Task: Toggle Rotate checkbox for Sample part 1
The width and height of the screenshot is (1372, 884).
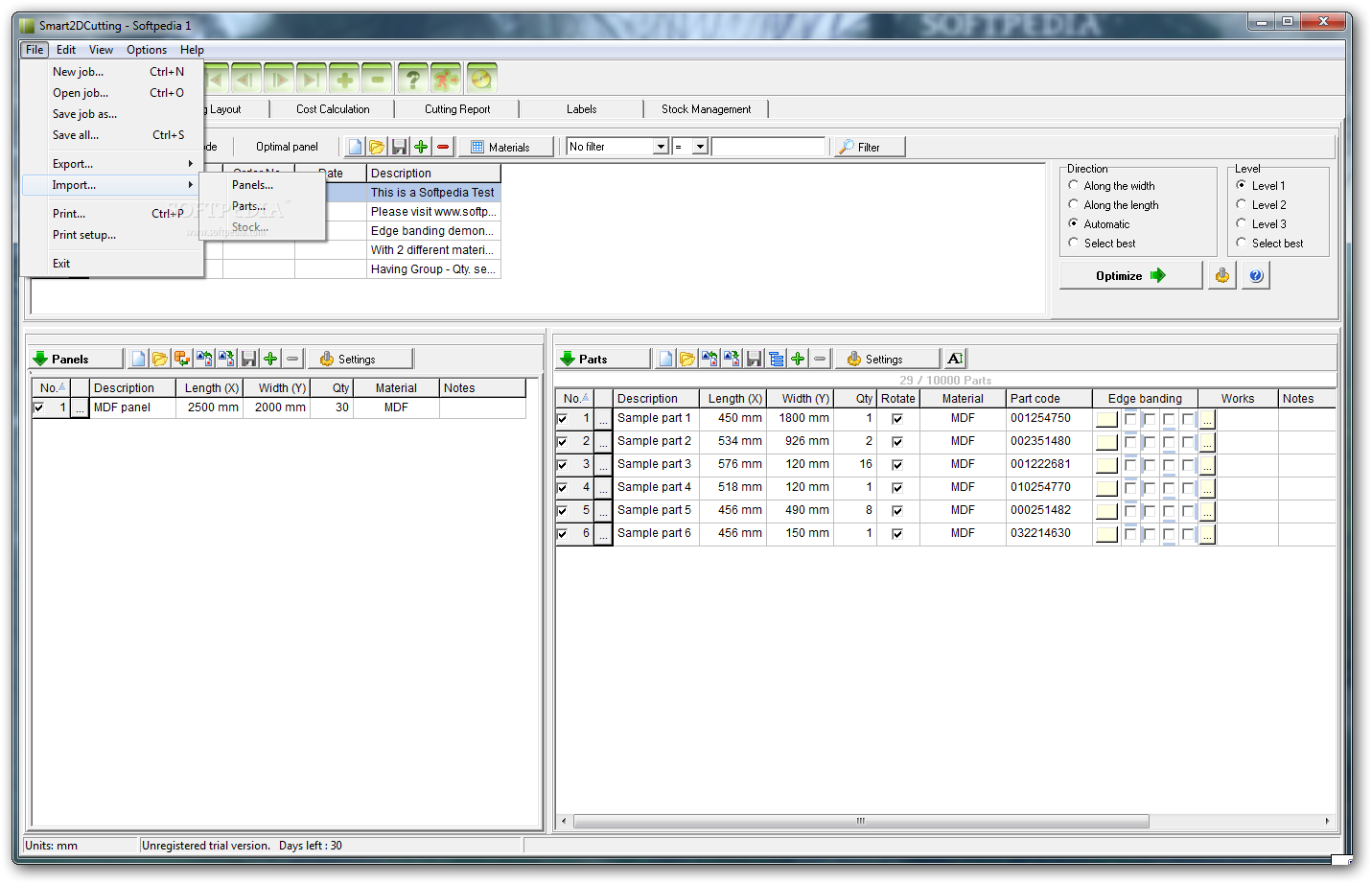Action: click(897, 419)
